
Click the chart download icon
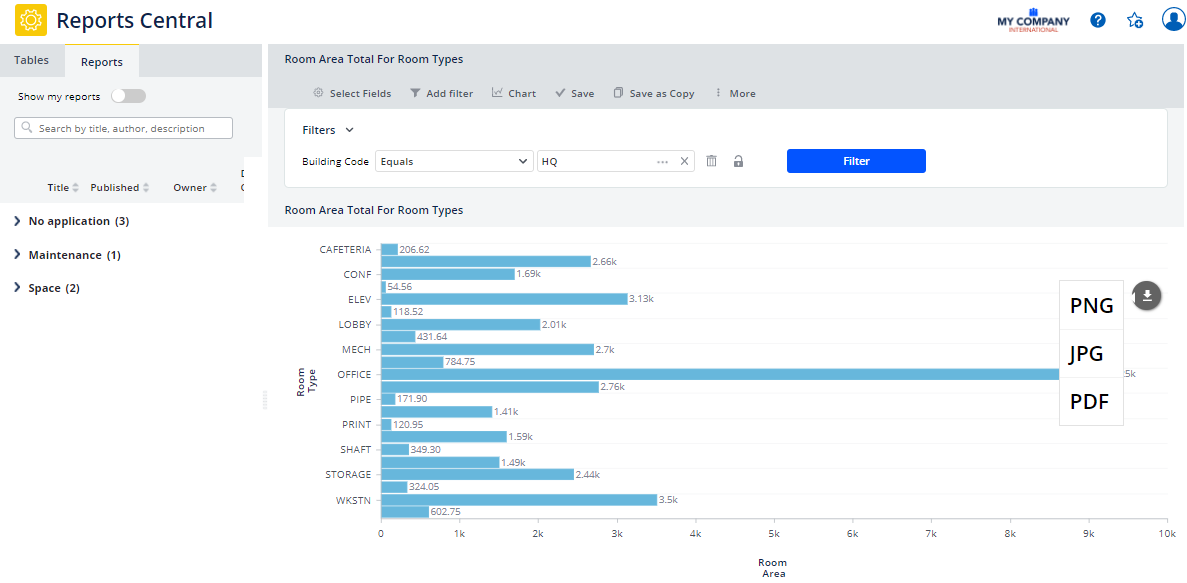pyautogui.click(x=1147, y=295)
